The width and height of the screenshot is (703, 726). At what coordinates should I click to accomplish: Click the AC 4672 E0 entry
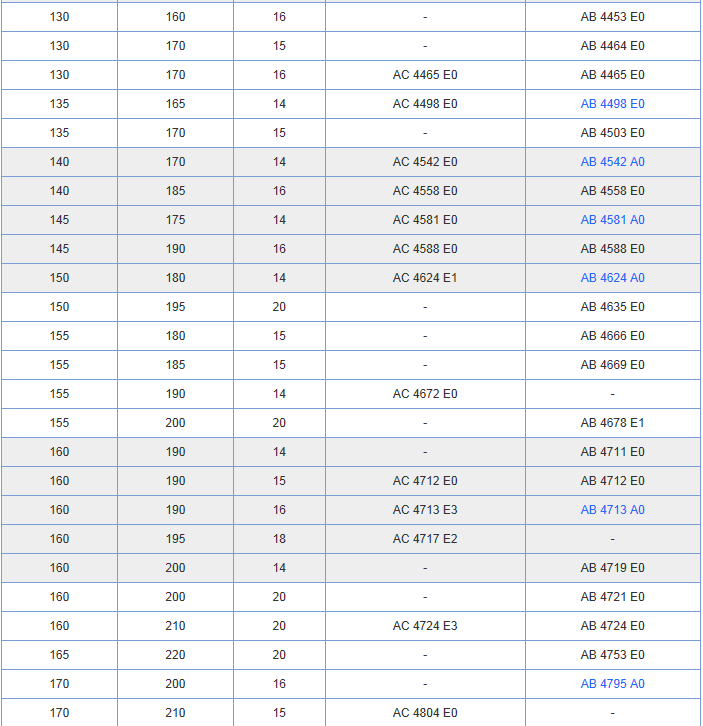425,394
